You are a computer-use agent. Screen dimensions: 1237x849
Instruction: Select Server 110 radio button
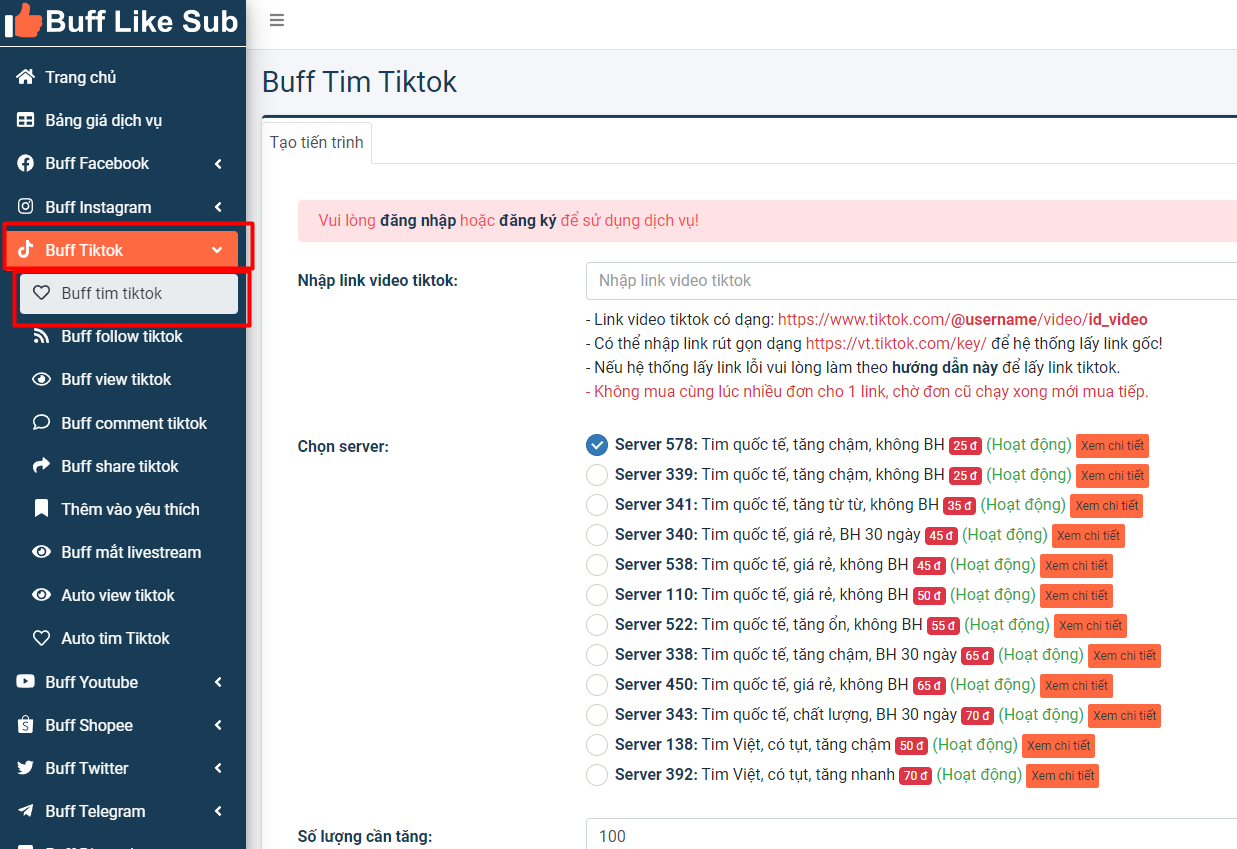click(597, 595)
